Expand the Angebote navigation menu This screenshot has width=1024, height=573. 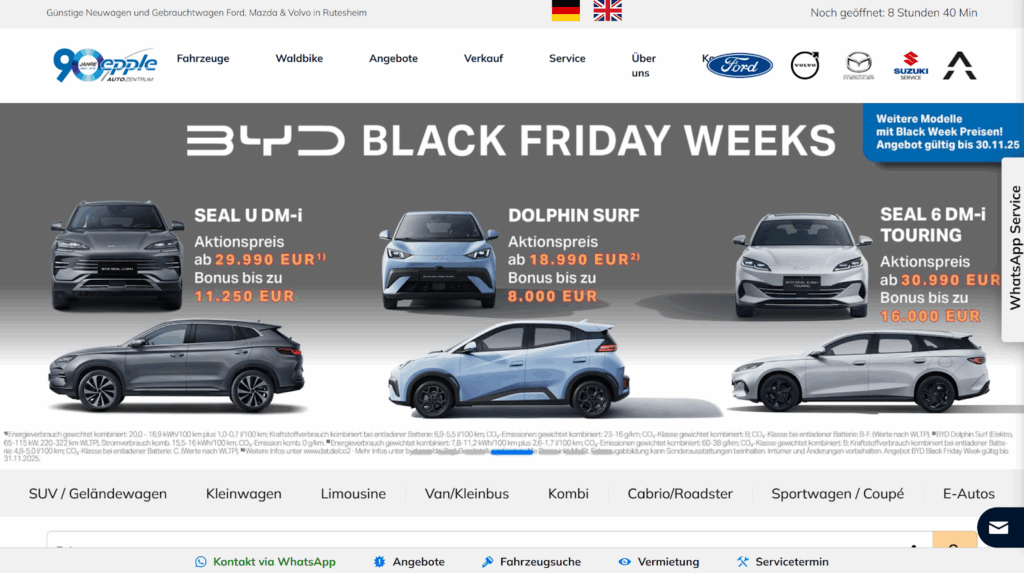393,58
